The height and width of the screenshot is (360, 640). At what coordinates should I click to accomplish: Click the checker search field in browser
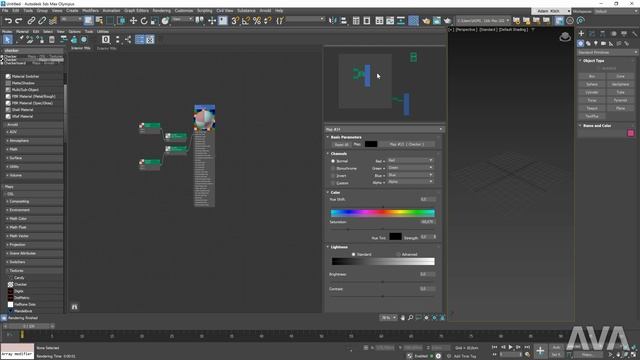[33, 51]
